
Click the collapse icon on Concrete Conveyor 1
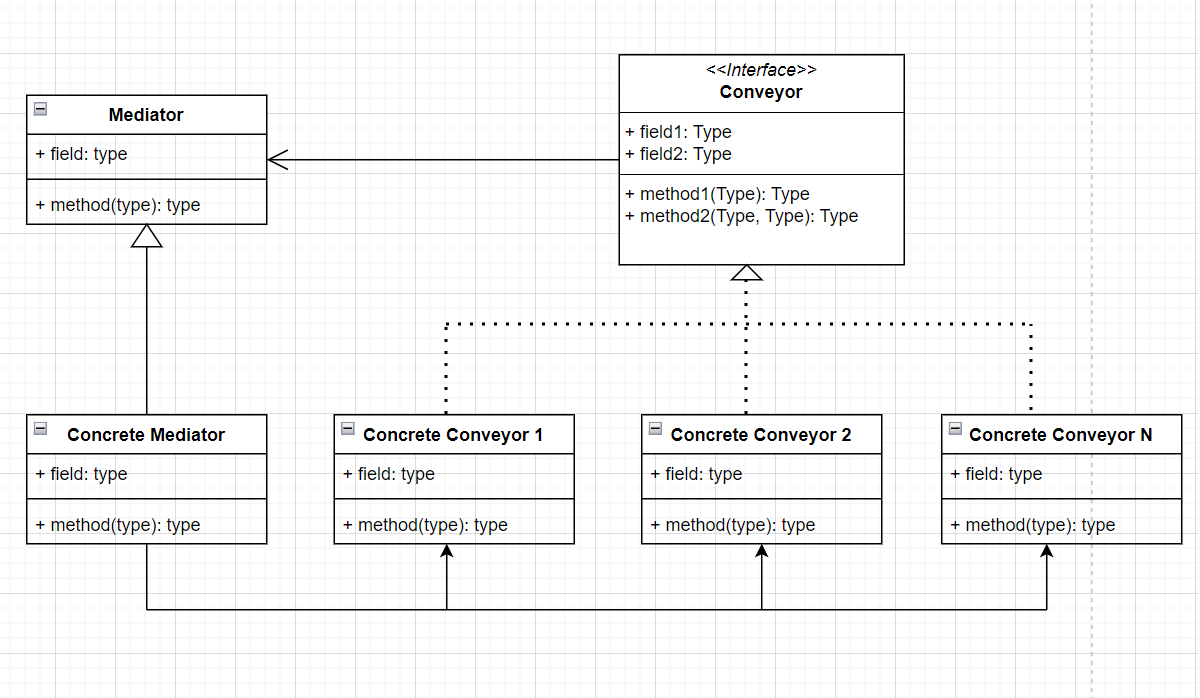(347, 427)
